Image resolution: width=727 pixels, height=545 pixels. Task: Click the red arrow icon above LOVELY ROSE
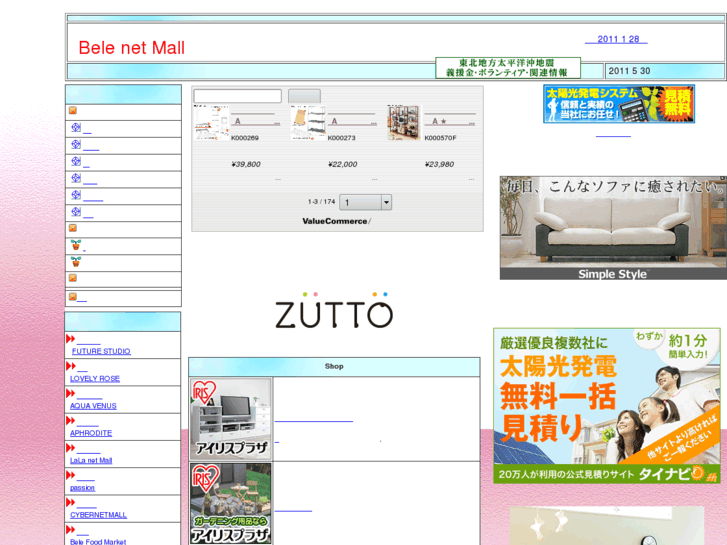(70, 366)
